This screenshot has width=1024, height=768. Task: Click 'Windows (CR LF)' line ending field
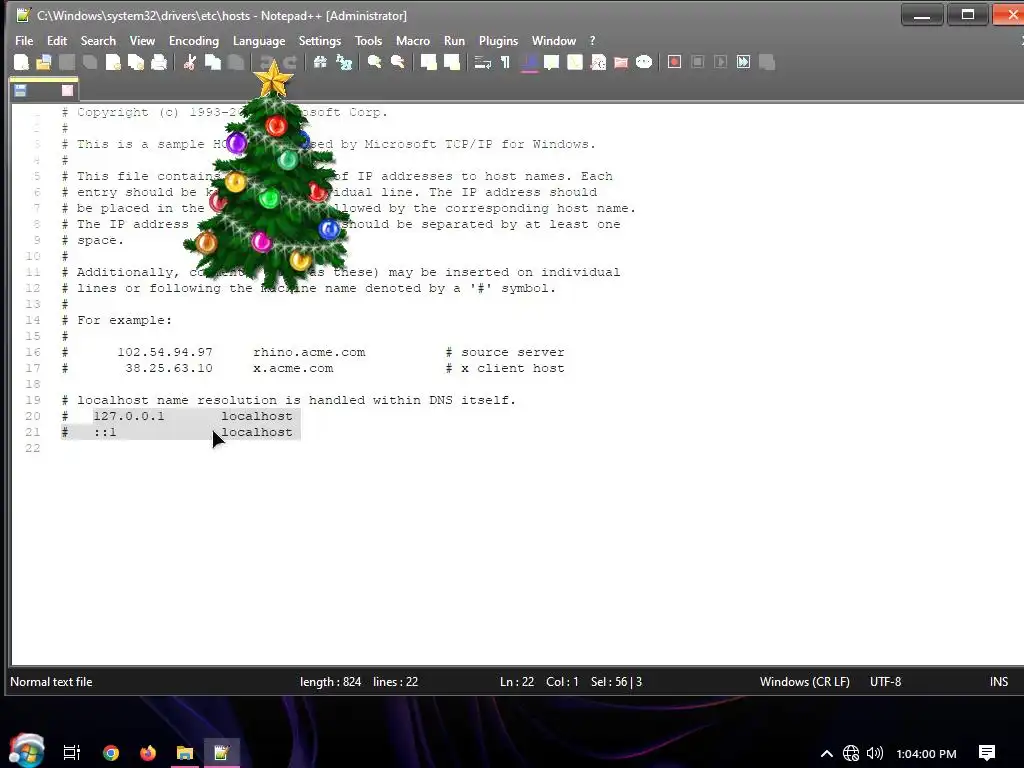point(805,682)
